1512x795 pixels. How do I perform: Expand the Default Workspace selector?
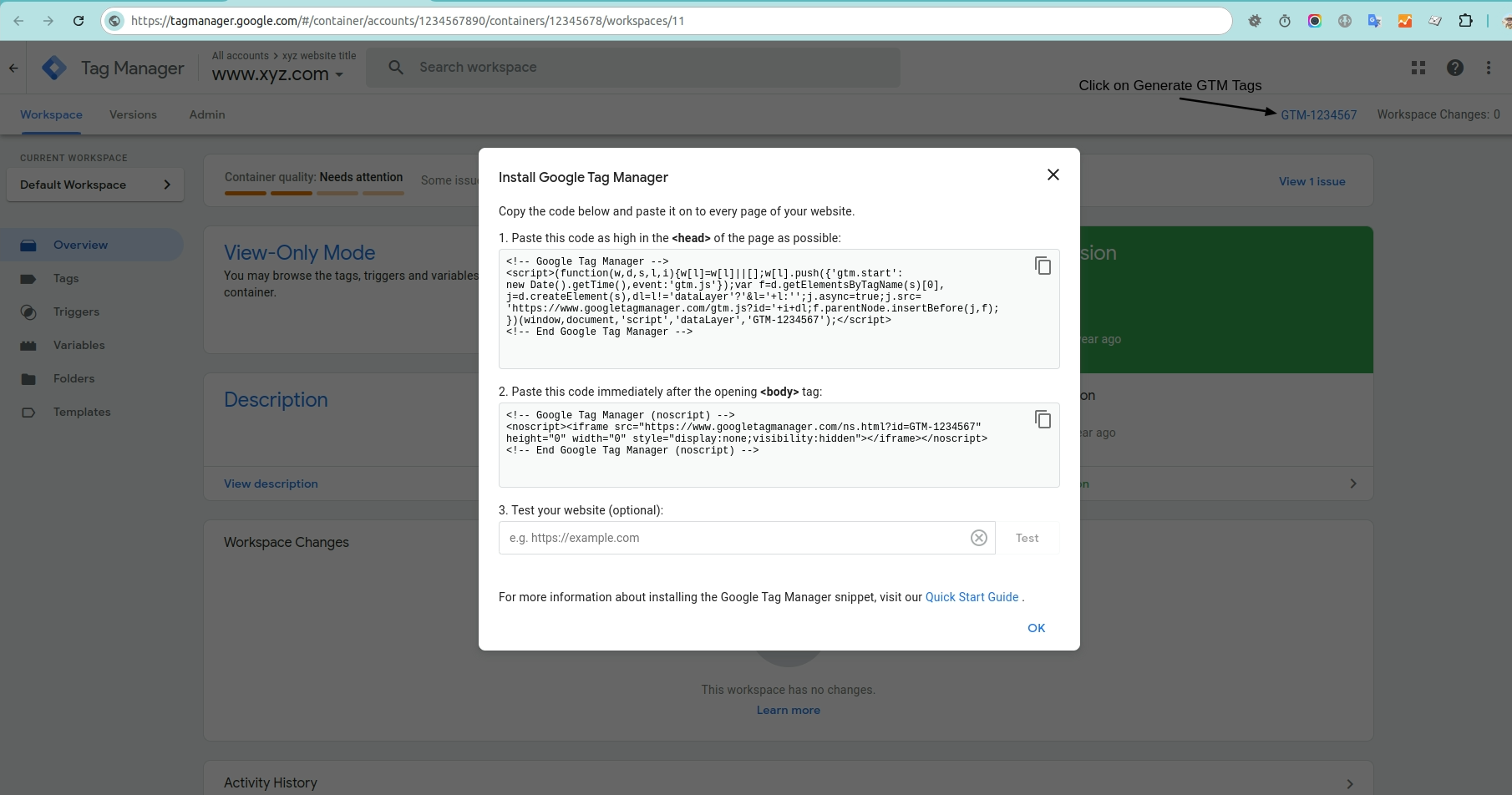94,185
